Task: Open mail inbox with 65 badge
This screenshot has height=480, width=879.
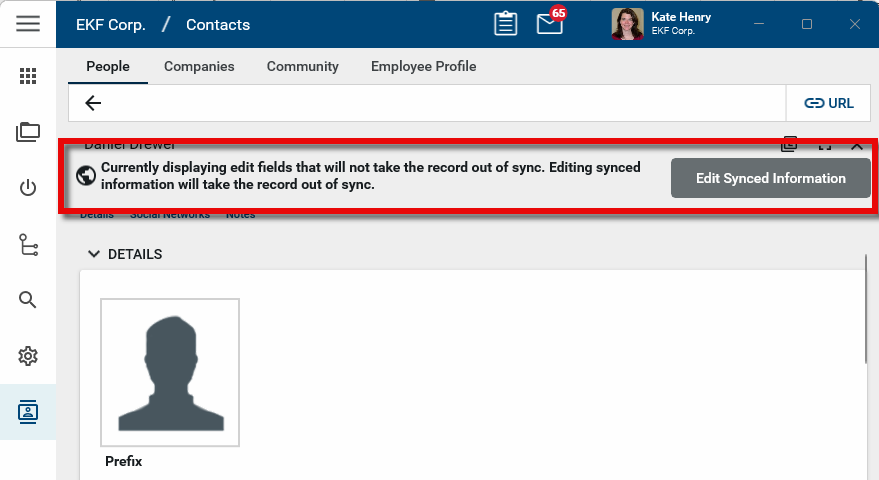Action: tap(550, 24)
